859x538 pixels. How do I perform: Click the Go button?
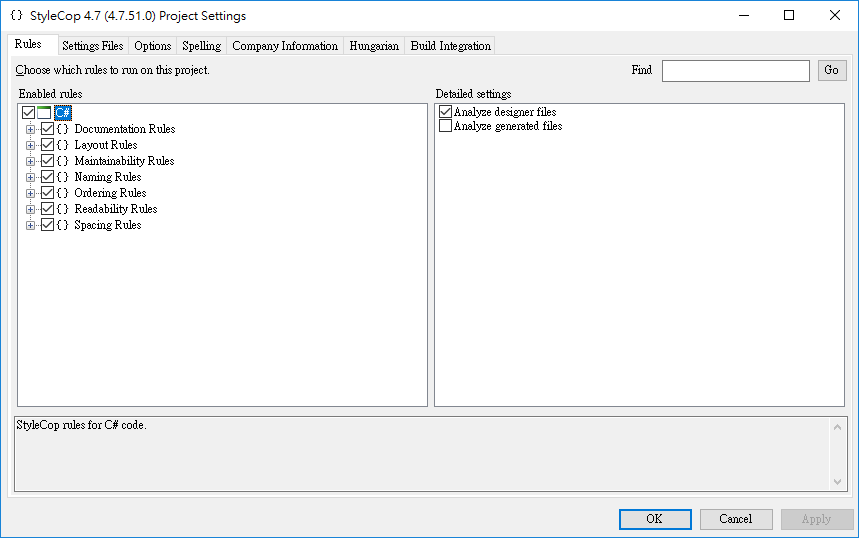[832, 70]
